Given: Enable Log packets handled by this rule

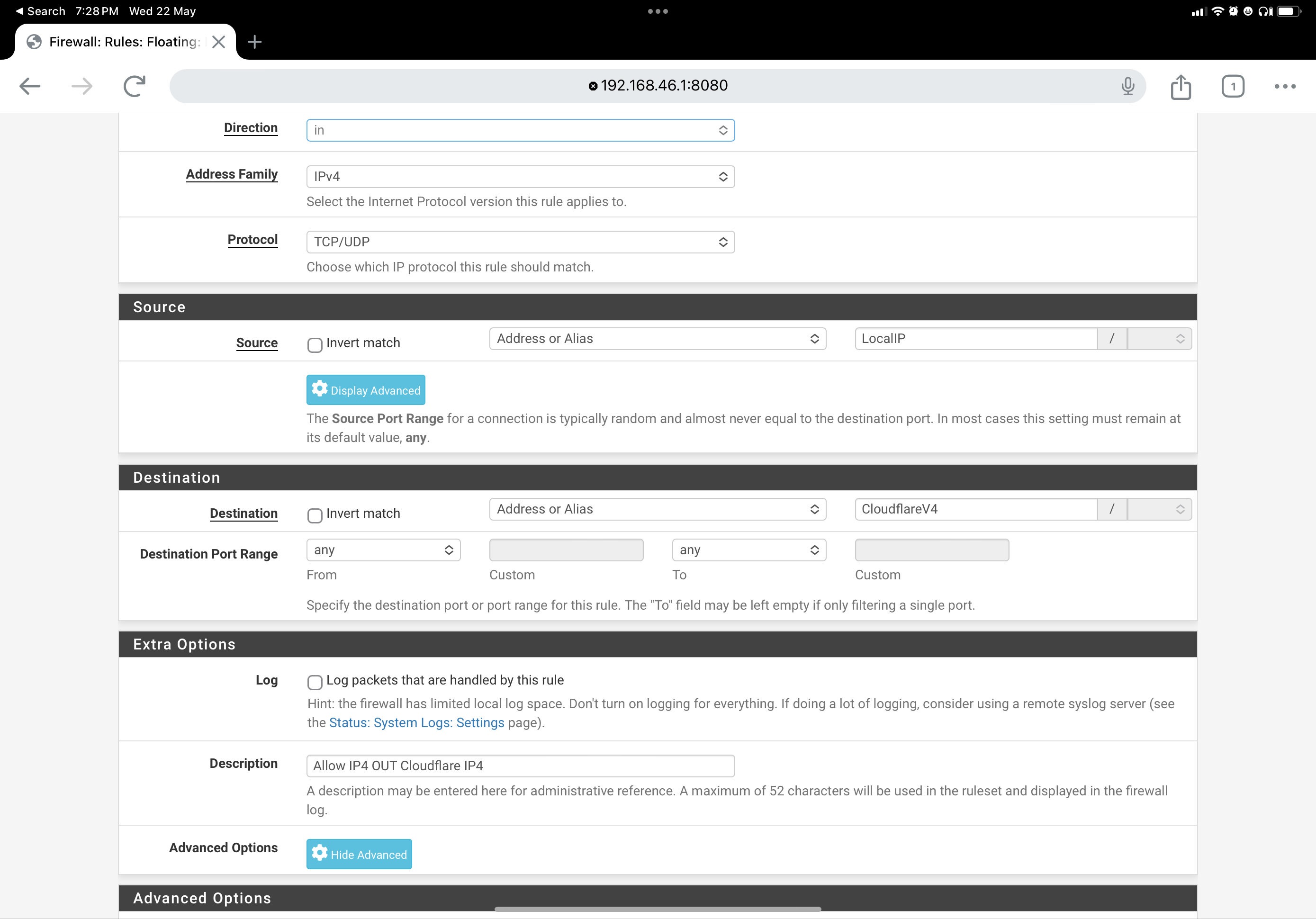Looking at the screenshot, I should tap(315, 682).
